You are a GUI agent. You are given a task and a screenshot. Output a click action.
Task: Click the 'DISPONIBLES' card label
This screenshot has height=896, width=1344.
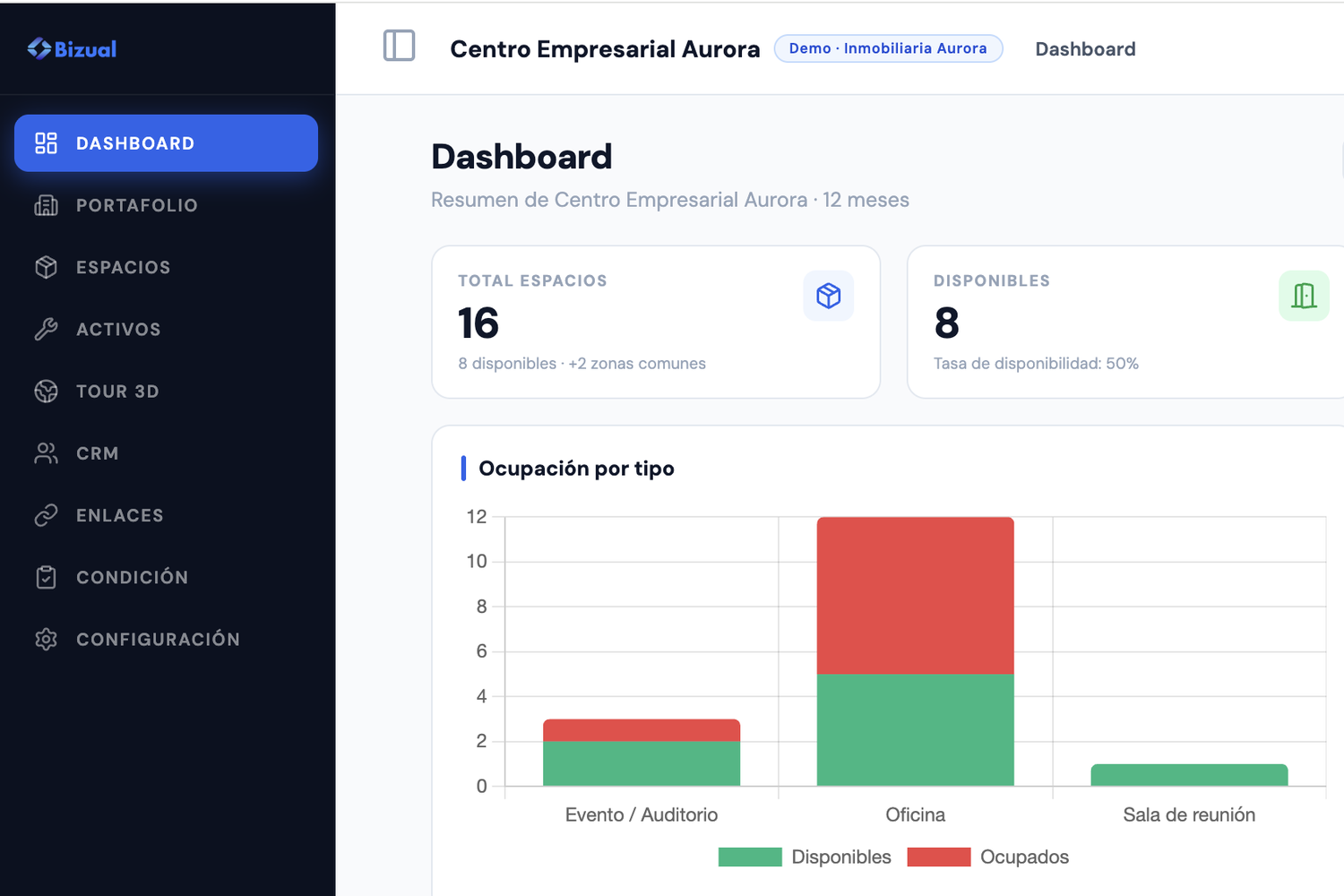tap(992, 280)
